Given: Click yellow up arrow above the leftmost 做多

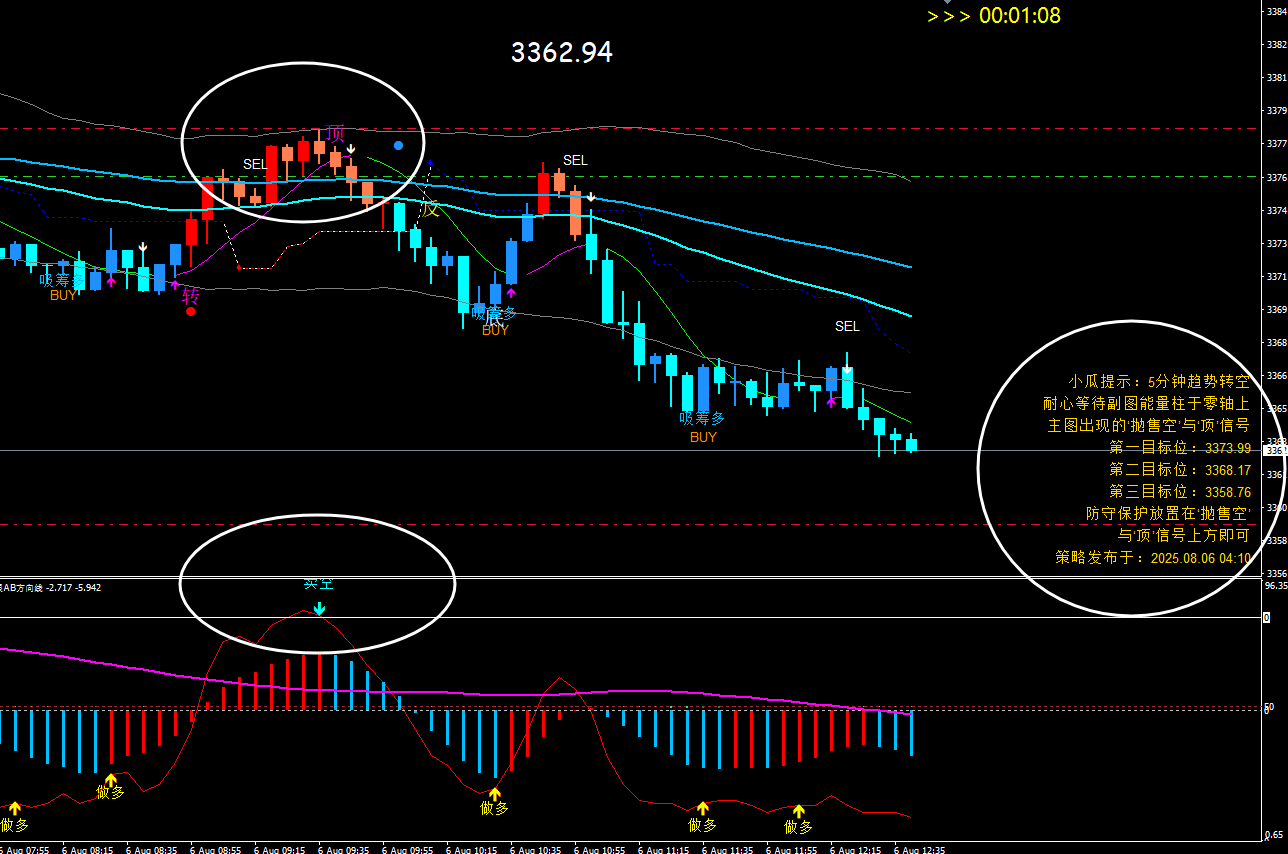Looking at the screenshot, I should click(14, 808).
